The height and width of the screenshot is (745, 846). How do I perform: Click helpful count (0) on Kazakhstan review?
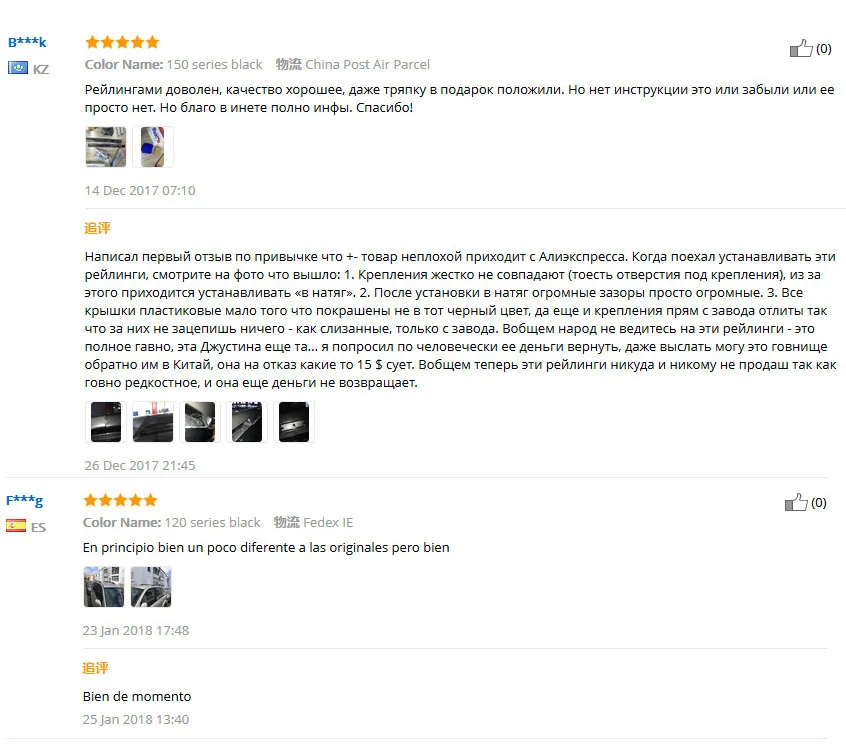(x=823, y=49)
